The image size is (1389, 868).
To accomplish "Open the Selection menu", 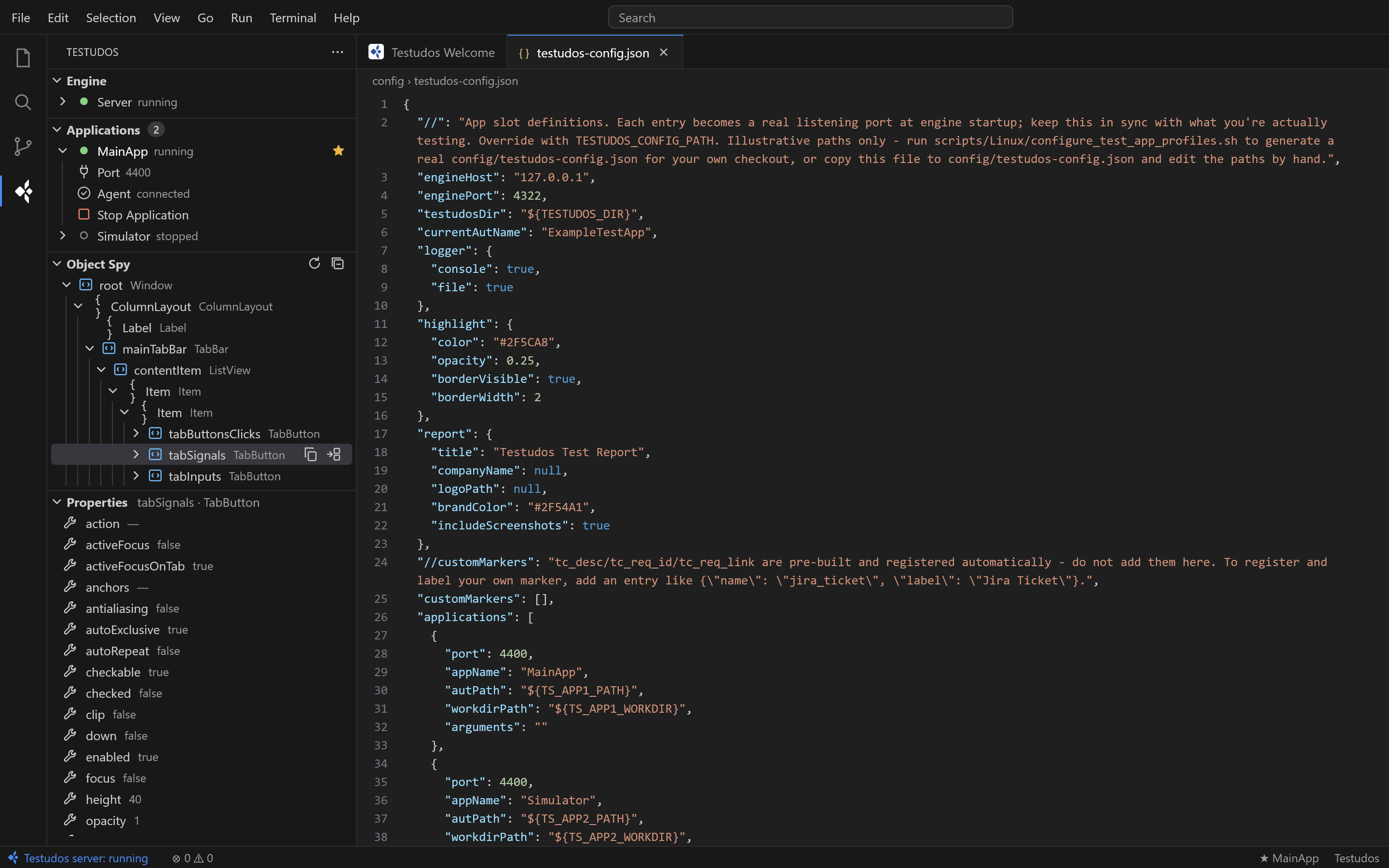I will click(111, 17).
